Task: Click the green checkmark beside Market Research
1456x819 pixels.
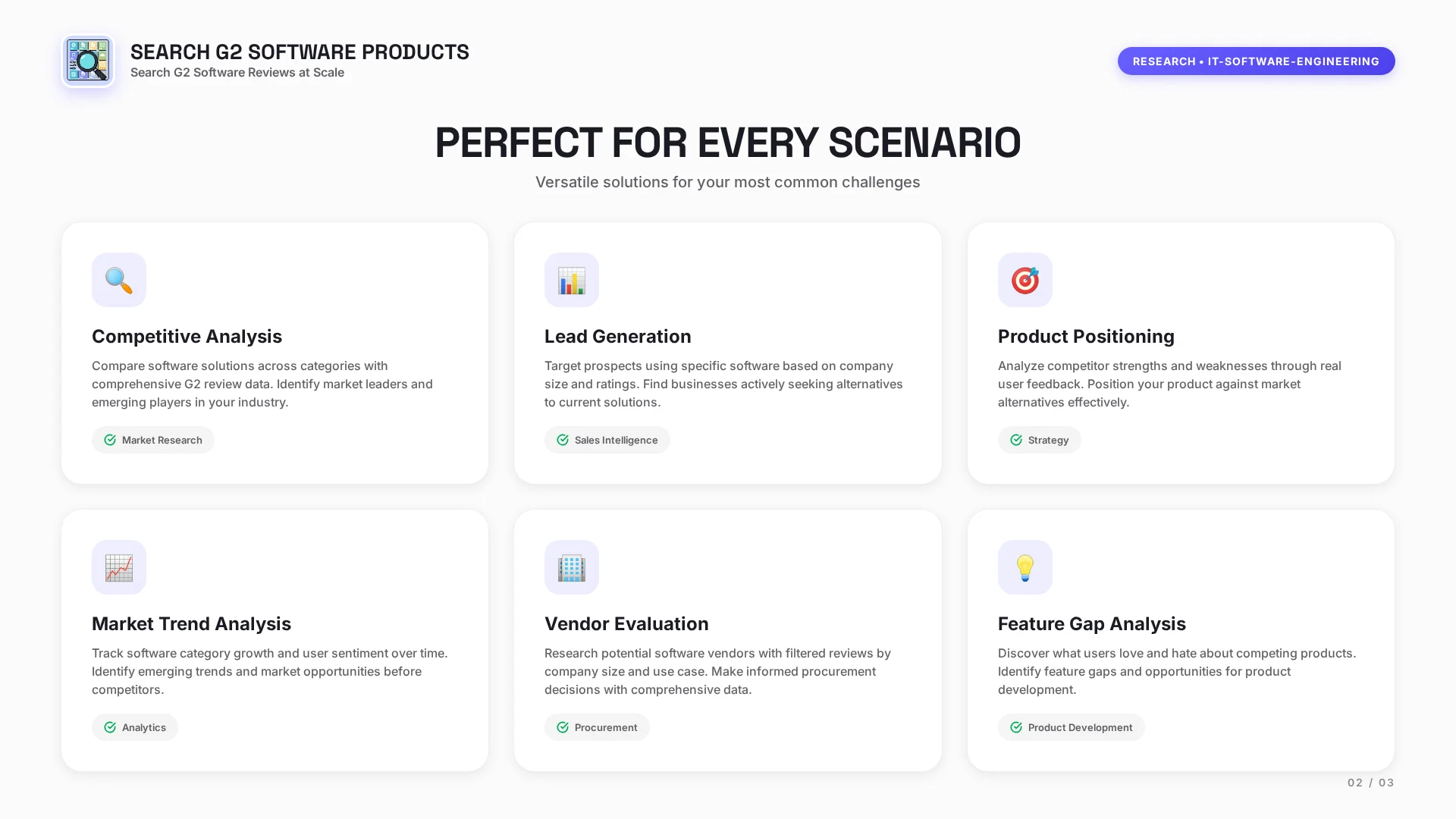Action: click(x=110, y=440)
